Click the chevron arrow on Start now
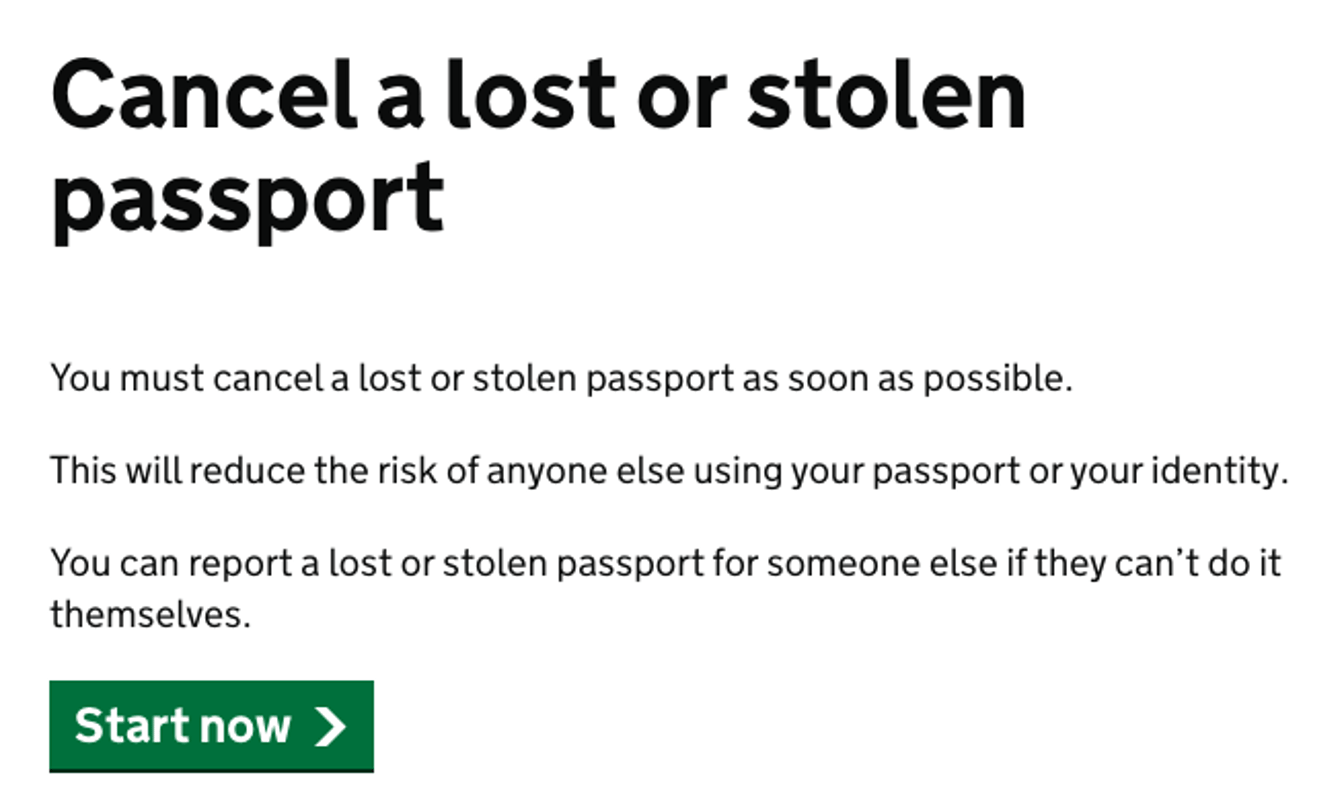 (330, 726)
